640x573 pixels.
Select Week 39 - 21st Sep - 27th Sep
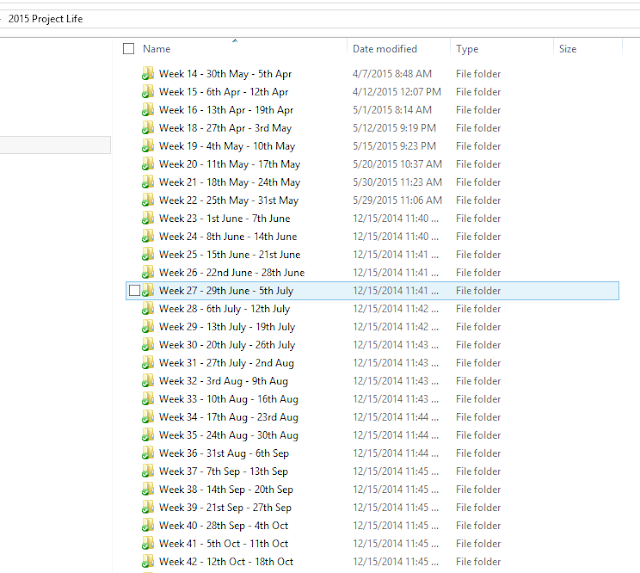225,507
